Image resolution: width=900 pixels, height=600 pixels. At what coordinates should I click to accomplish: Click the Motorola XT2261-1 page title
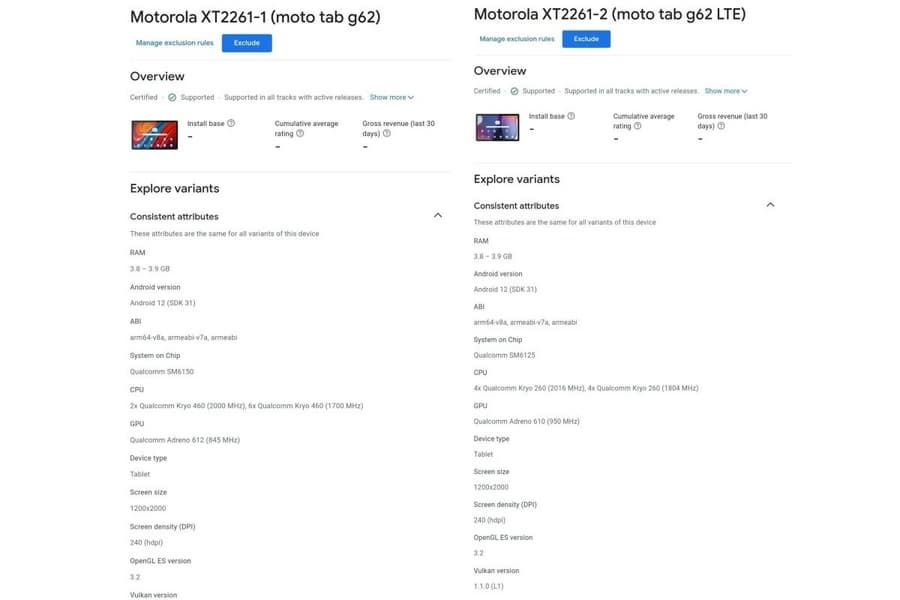point(254,17)
